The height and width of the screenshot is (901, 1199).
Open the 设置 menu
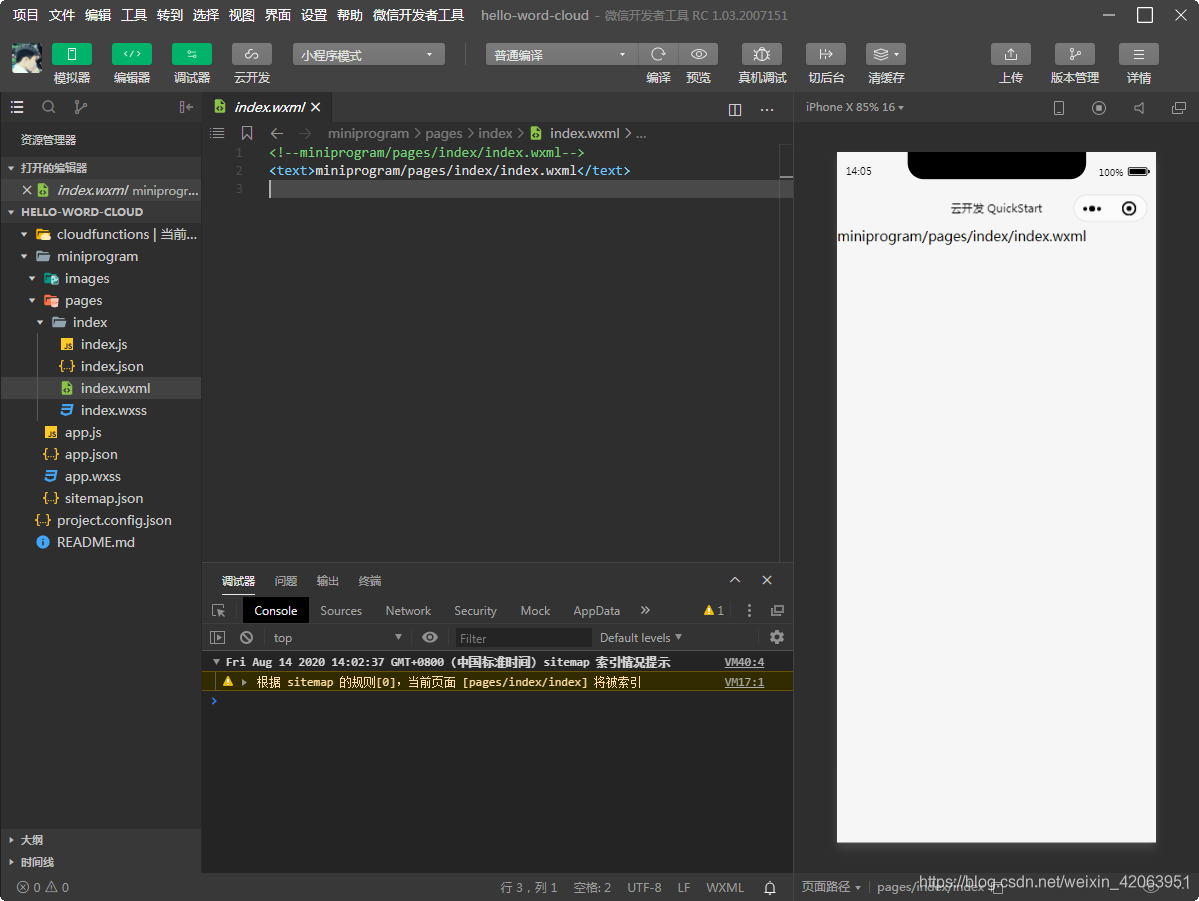coord(314,15)
